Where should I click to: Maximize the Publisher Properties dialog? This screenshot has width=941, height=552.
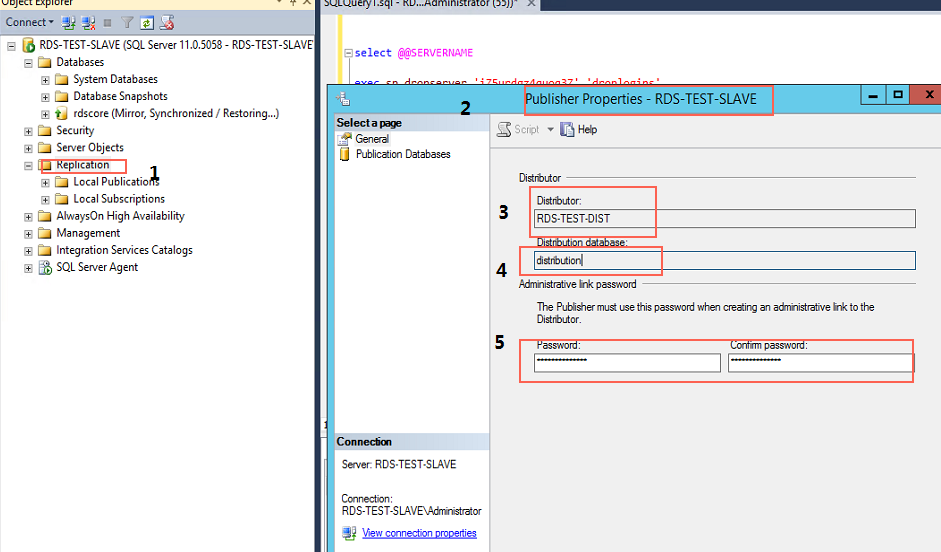click(x=898, y=95)
